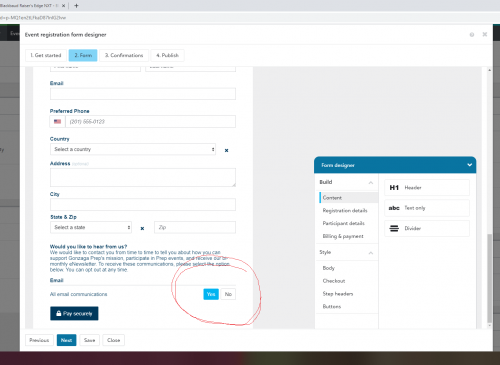Click the Would you like to hear from us heading
Viewport: 500px width, 365px height.
pos(88,246)
